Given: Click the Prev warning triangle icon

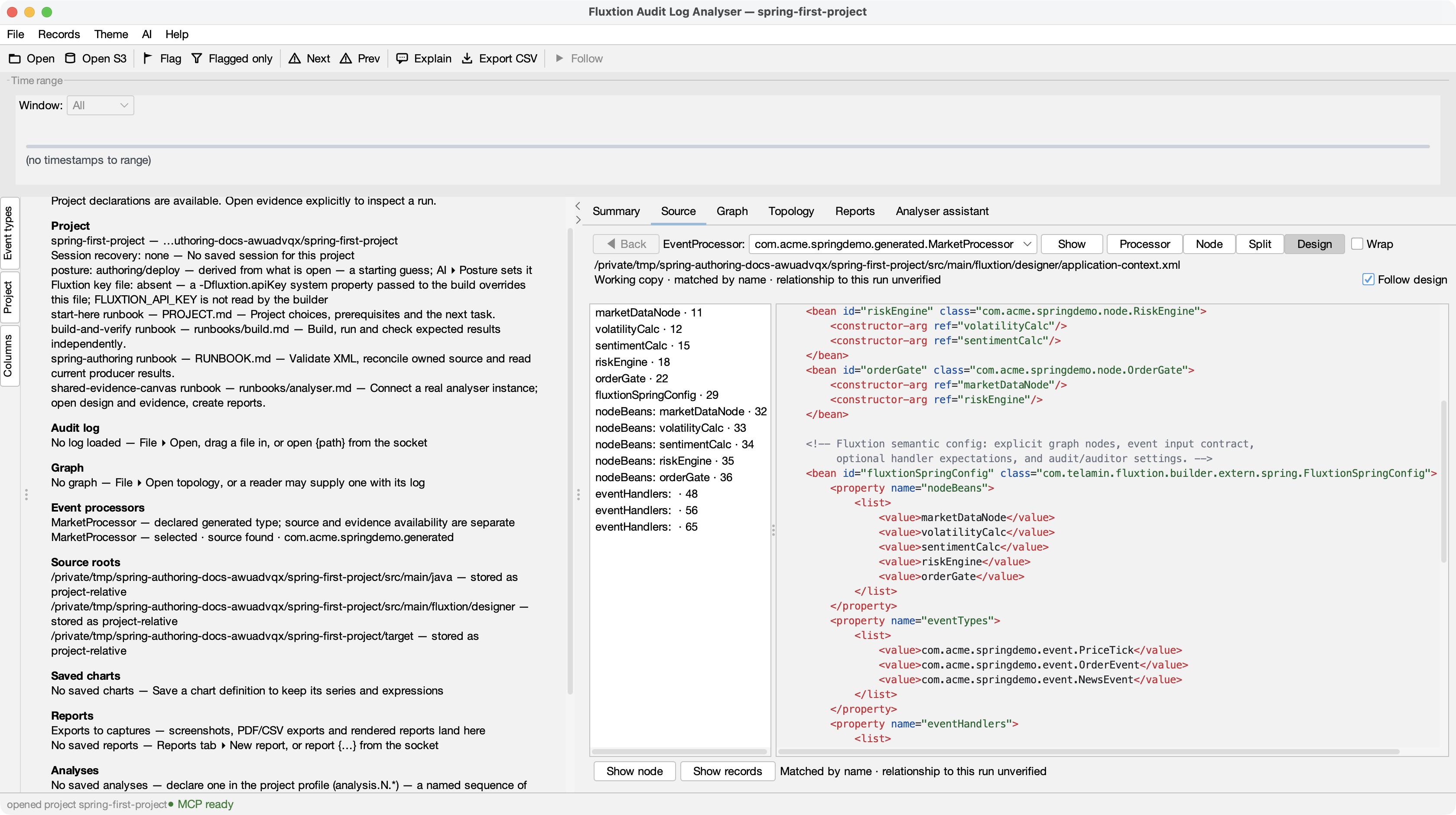Looking at the screenshot, I should coord(345,58).
